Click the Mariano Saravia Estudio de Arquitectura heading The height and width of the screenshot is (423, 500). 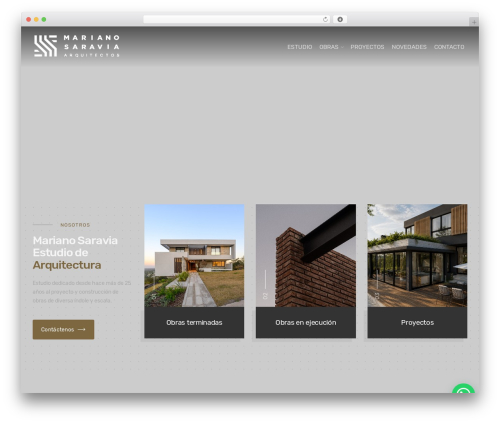point(75,253)
